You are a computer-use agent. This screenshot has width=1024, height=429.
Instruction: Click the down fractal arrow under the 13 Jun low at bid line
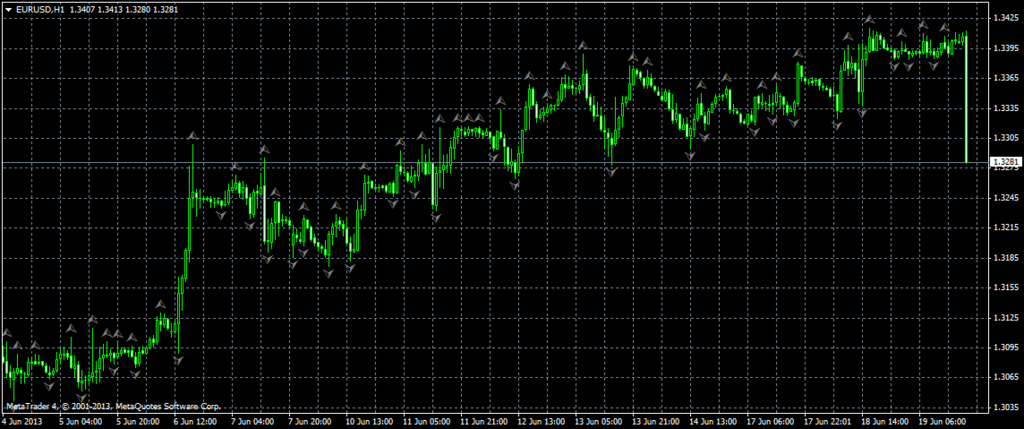pyautogui.click(x=610, y=172)
